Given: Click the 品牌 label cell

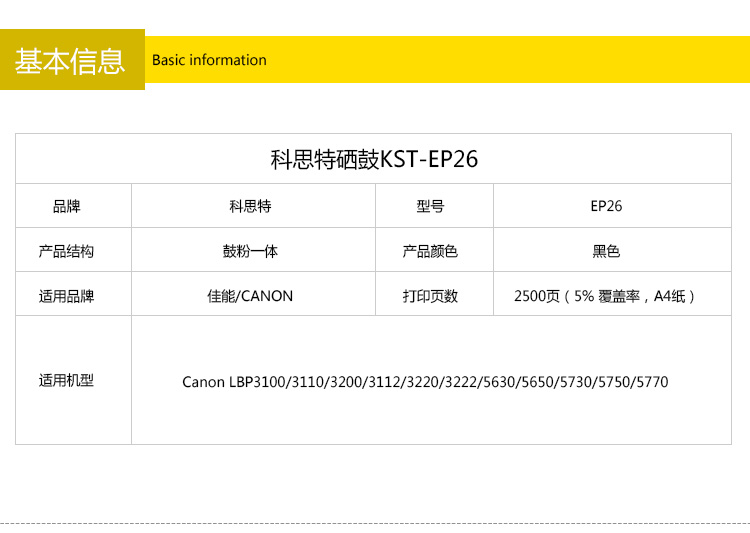Looking at the screenshot, I should click(66, 206).
